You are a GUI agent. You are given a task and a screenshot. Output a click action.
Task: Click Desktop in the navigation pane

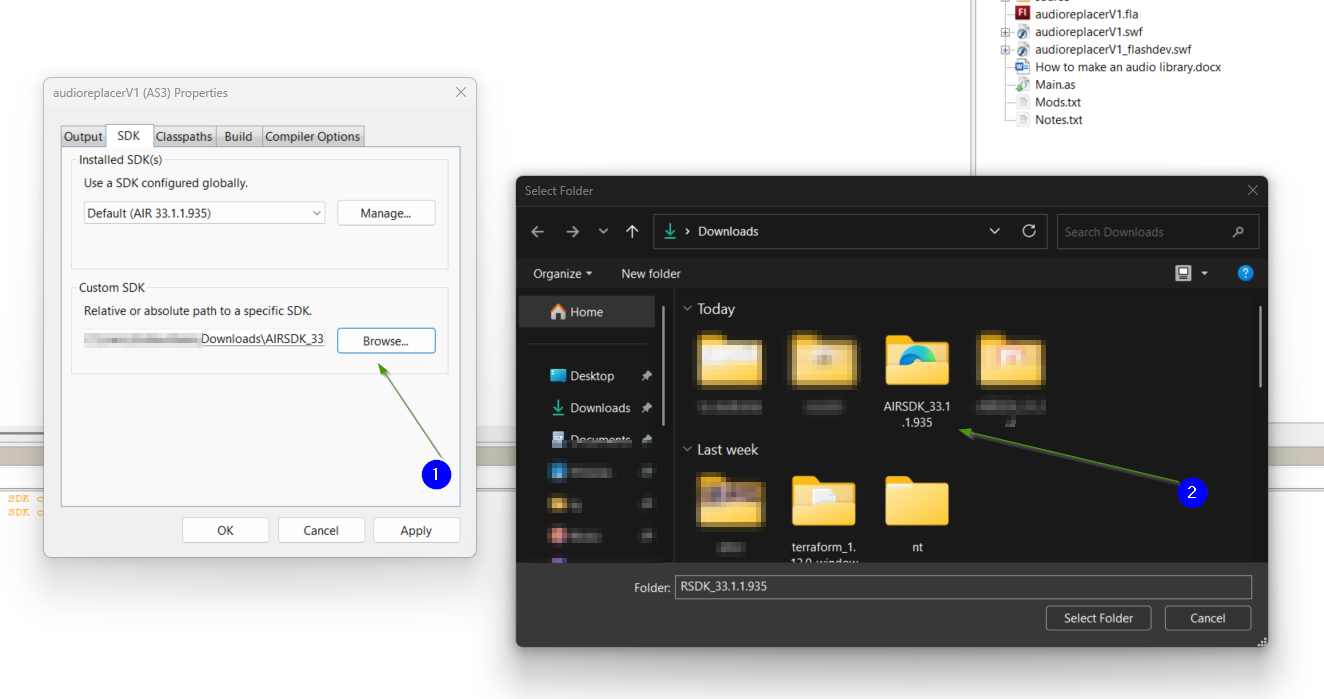click(x=592, y=376)
